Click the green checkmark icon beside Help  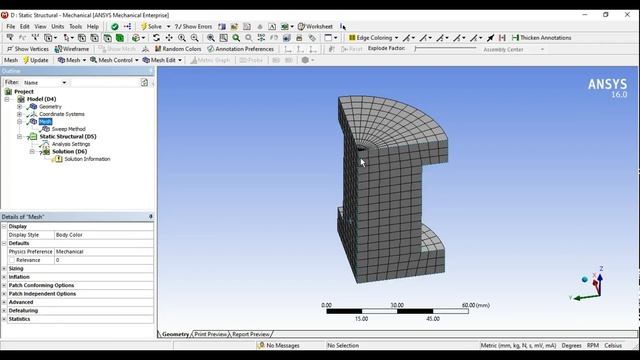(x=115, y=27)
